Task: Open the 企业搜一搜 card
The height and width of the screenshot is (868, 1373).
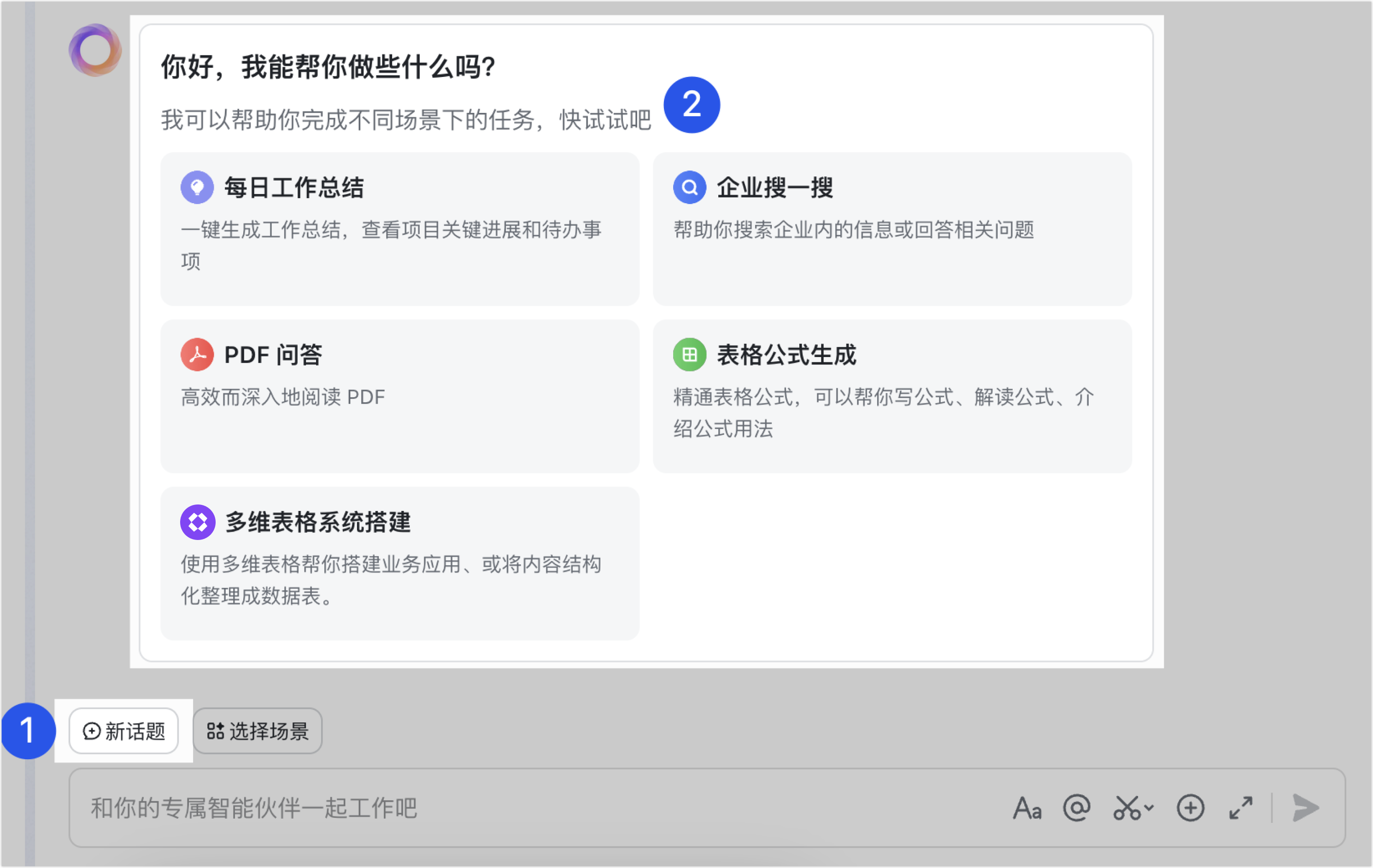Action: [892, 229]
